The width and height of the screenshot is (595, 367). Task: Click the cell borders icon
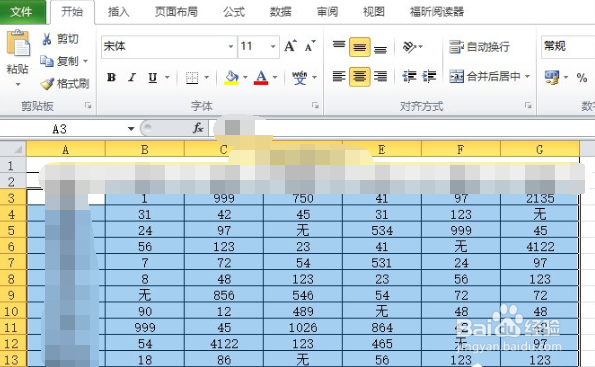(x=192, y=78)
